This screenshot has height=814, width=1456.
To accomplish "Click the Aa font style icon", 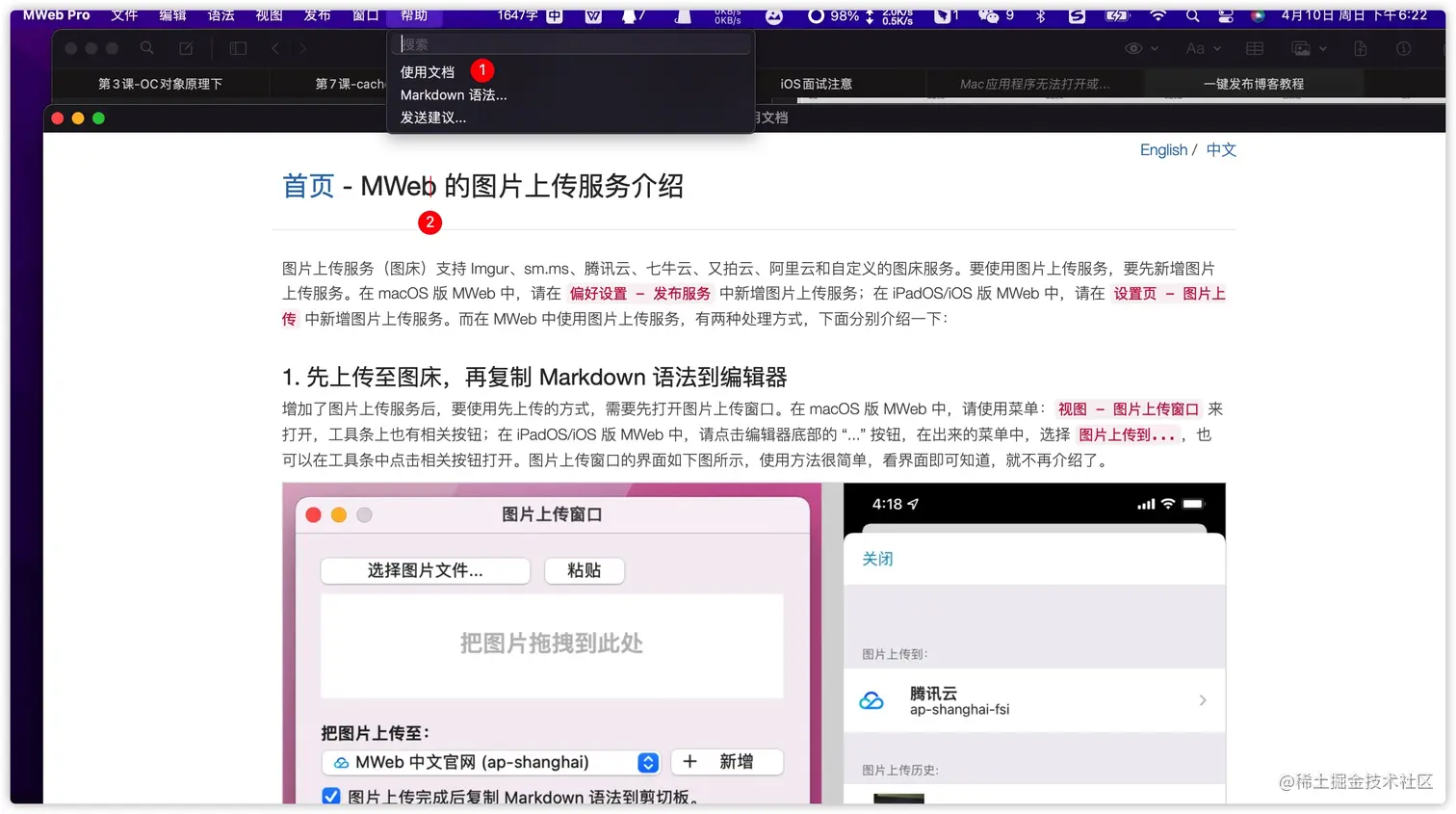I will pos(1195,48).
